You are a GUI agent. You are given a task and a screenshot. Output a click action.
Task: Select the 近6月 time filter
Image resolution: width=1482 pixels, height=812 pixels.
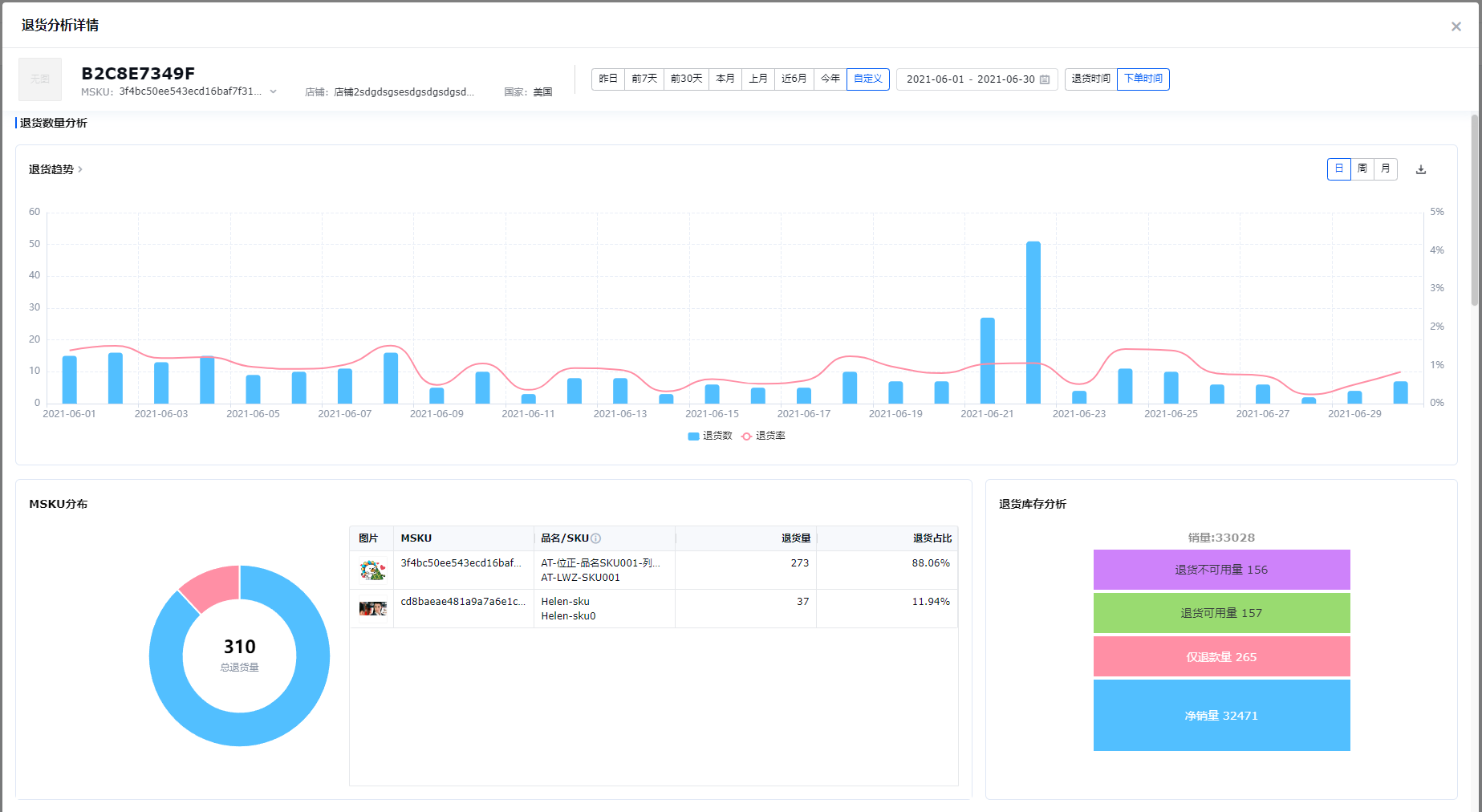point(794,79)
